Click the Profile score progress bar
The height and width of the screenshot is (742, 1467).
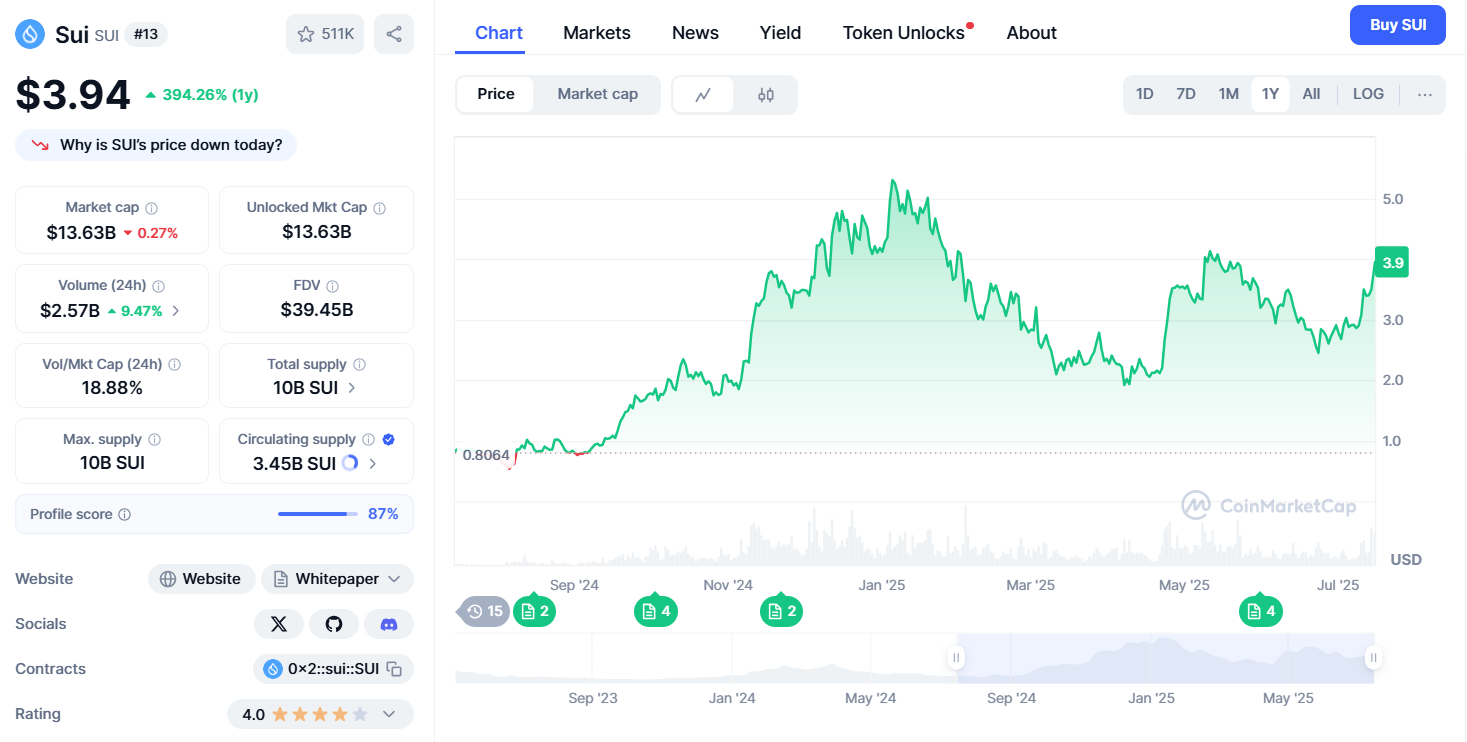coord(318,514)
